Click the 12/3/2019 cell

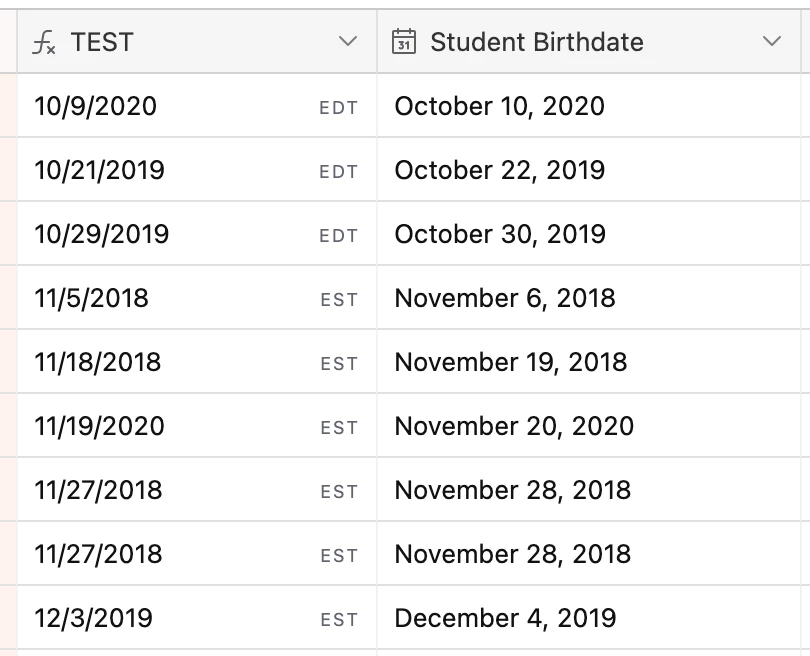[x=94, y=618]
